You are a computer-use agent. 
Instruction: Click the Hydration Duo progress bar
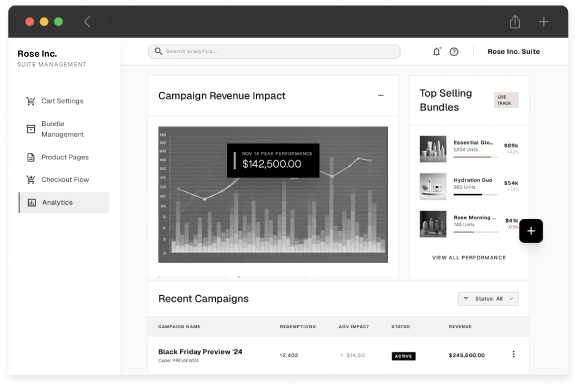tap(475, 195)
